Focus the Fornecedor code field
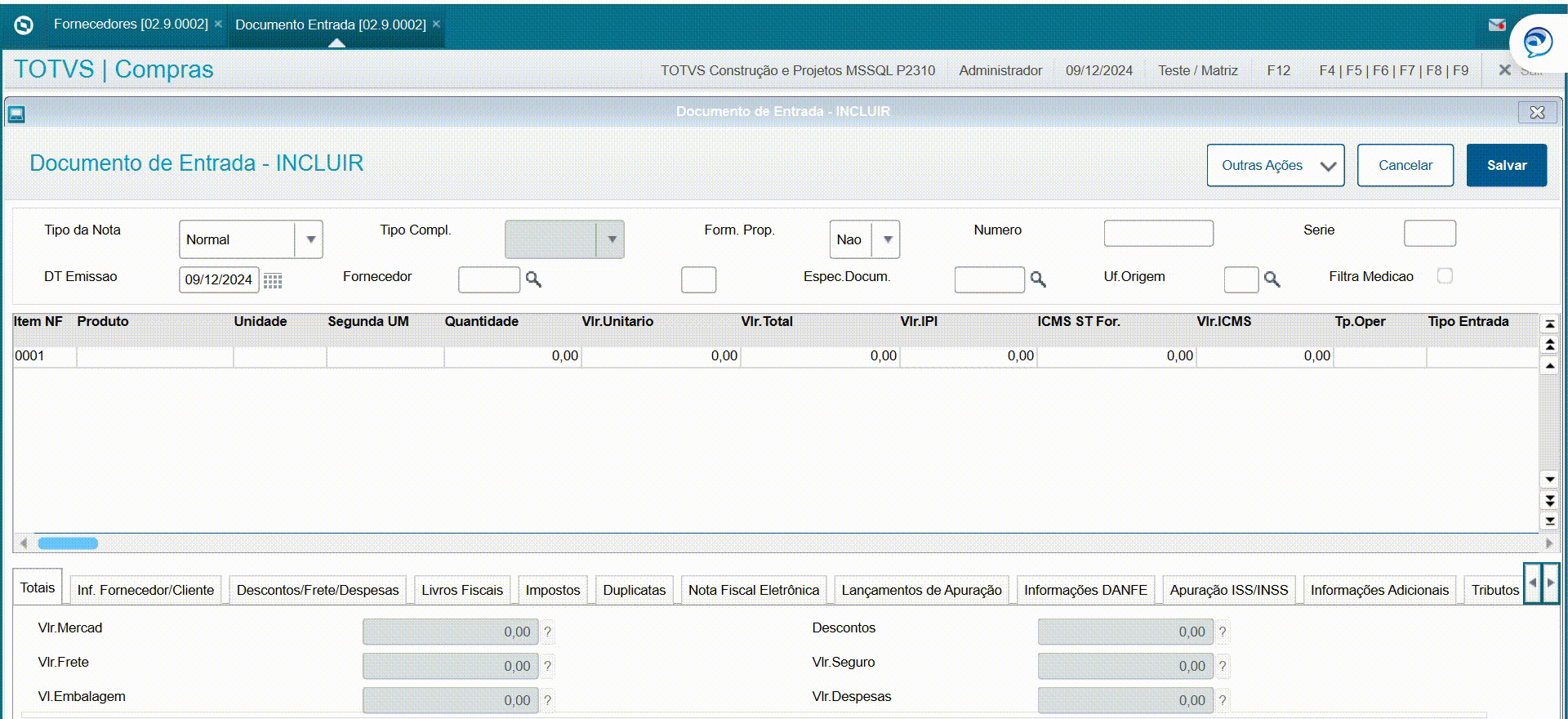 click(489, 279)
